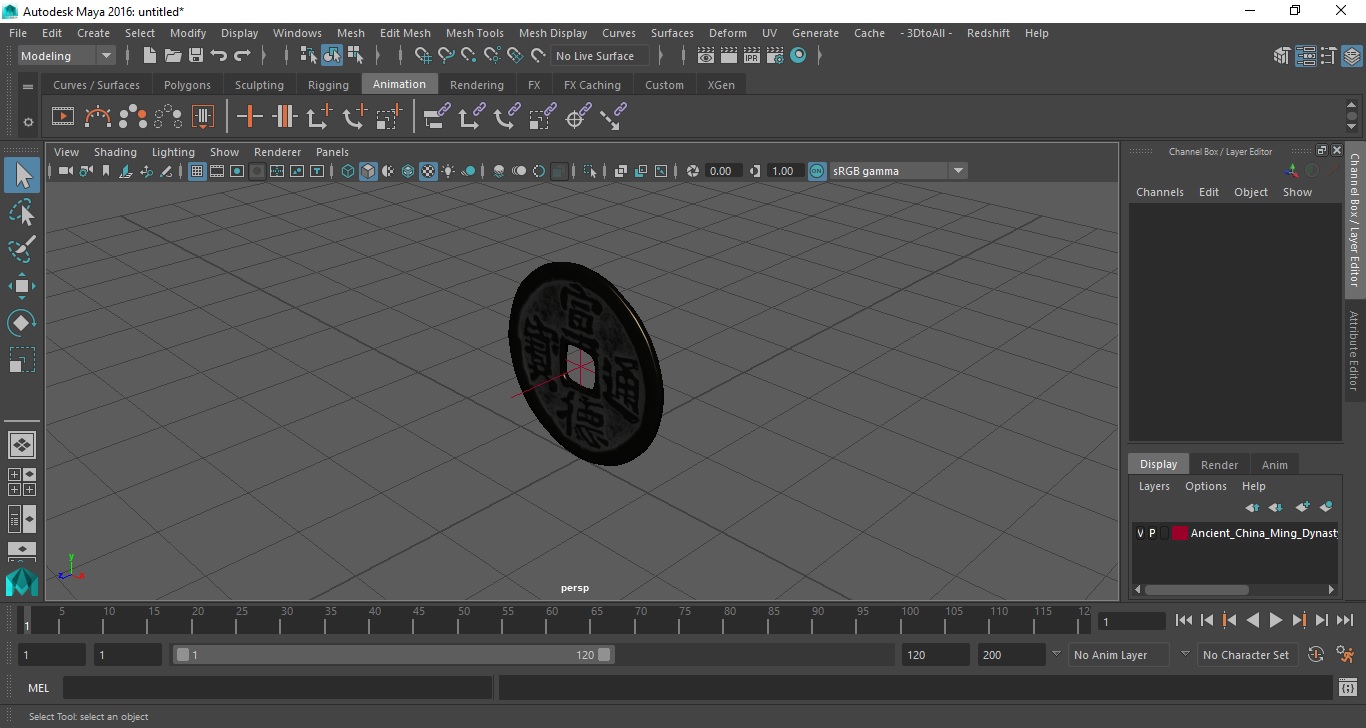The height and width of the screenshot is (728, 1366).
Task: Switch to the Polygons shelf tab
Action: [187, 85]
